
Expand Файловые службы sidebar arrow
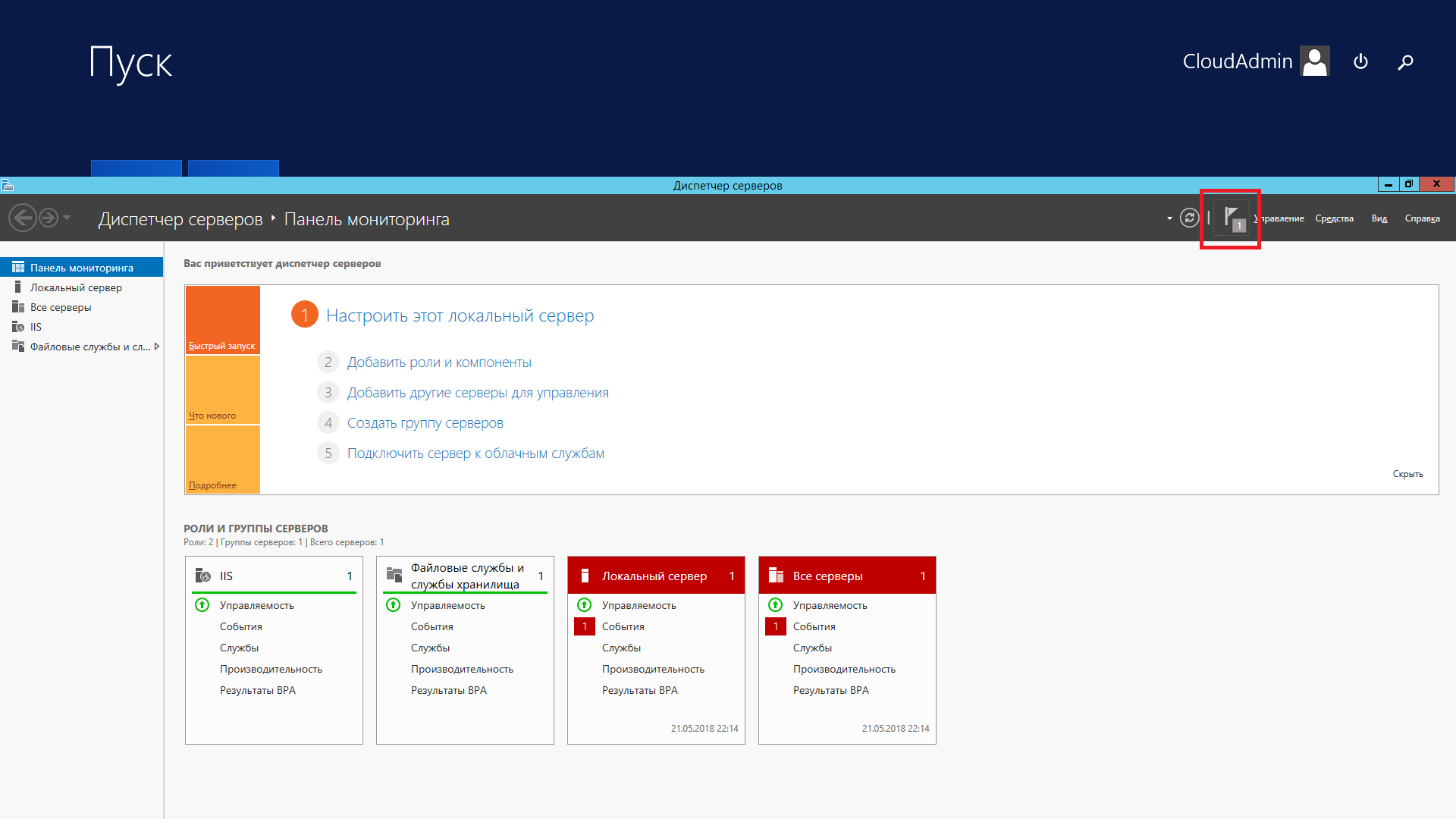tap(156, 347)
